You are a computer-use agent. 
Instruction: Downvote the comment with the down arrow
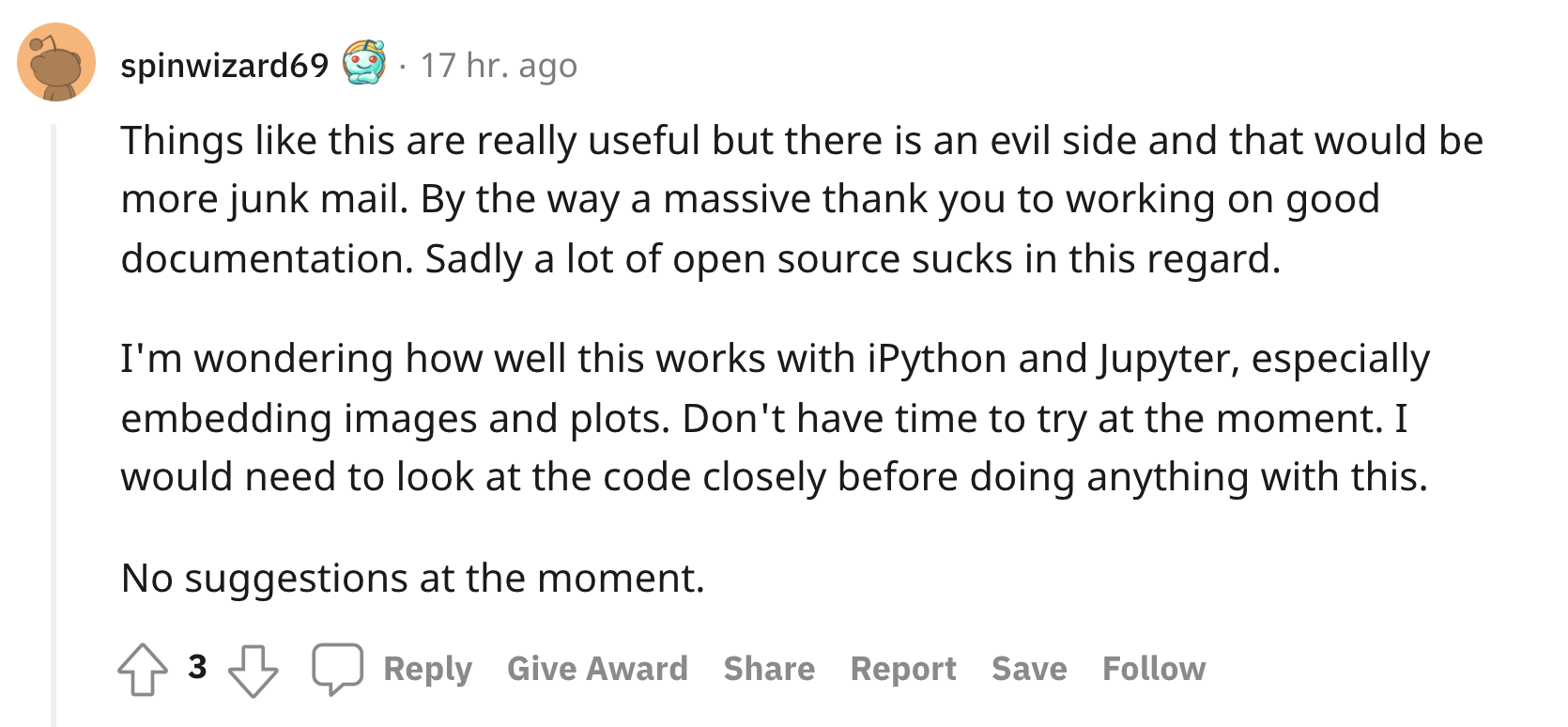[x=254, y=670]
